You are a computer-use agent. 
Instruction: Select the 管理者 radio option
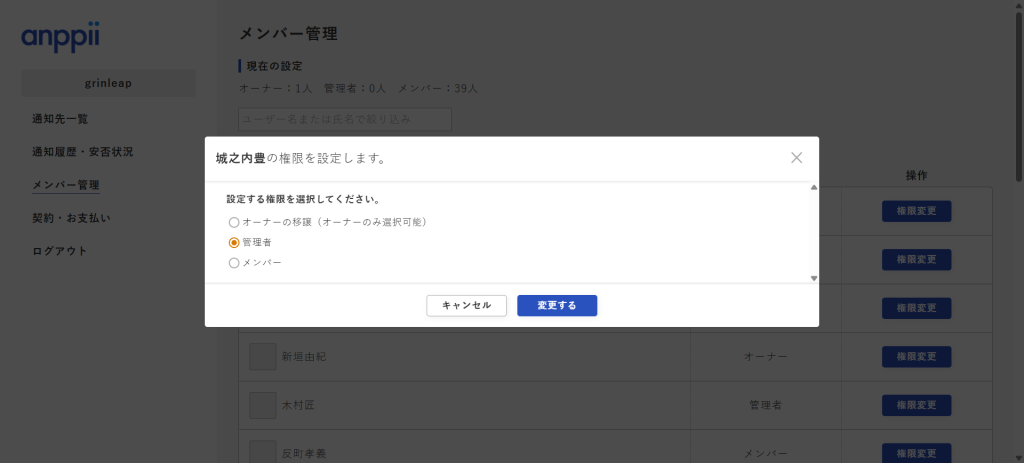pyautogui.click(x=234, y=242)
